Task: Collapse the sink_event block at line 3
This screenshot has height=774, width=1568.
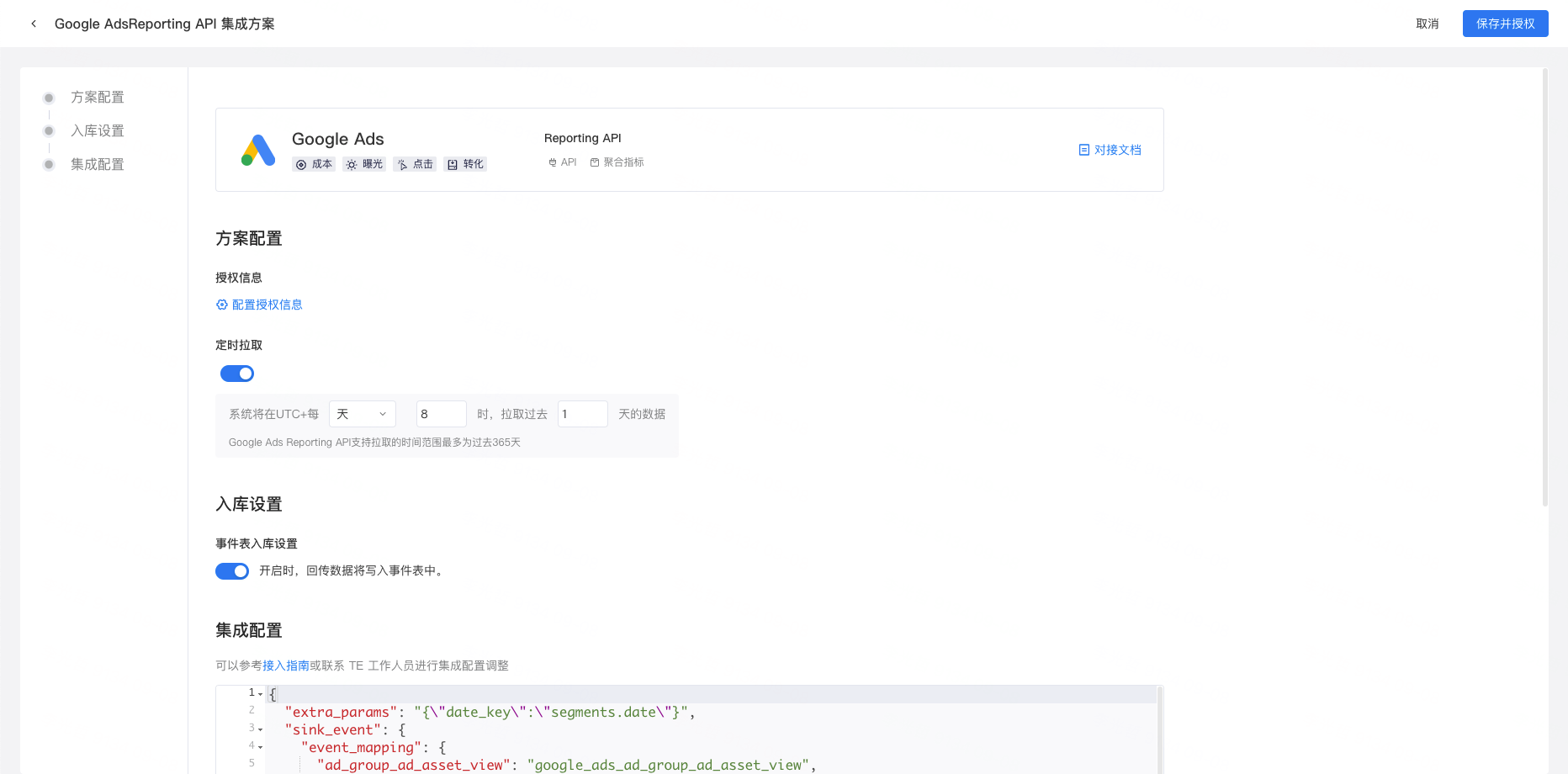Action: click(x=259, y=729)
